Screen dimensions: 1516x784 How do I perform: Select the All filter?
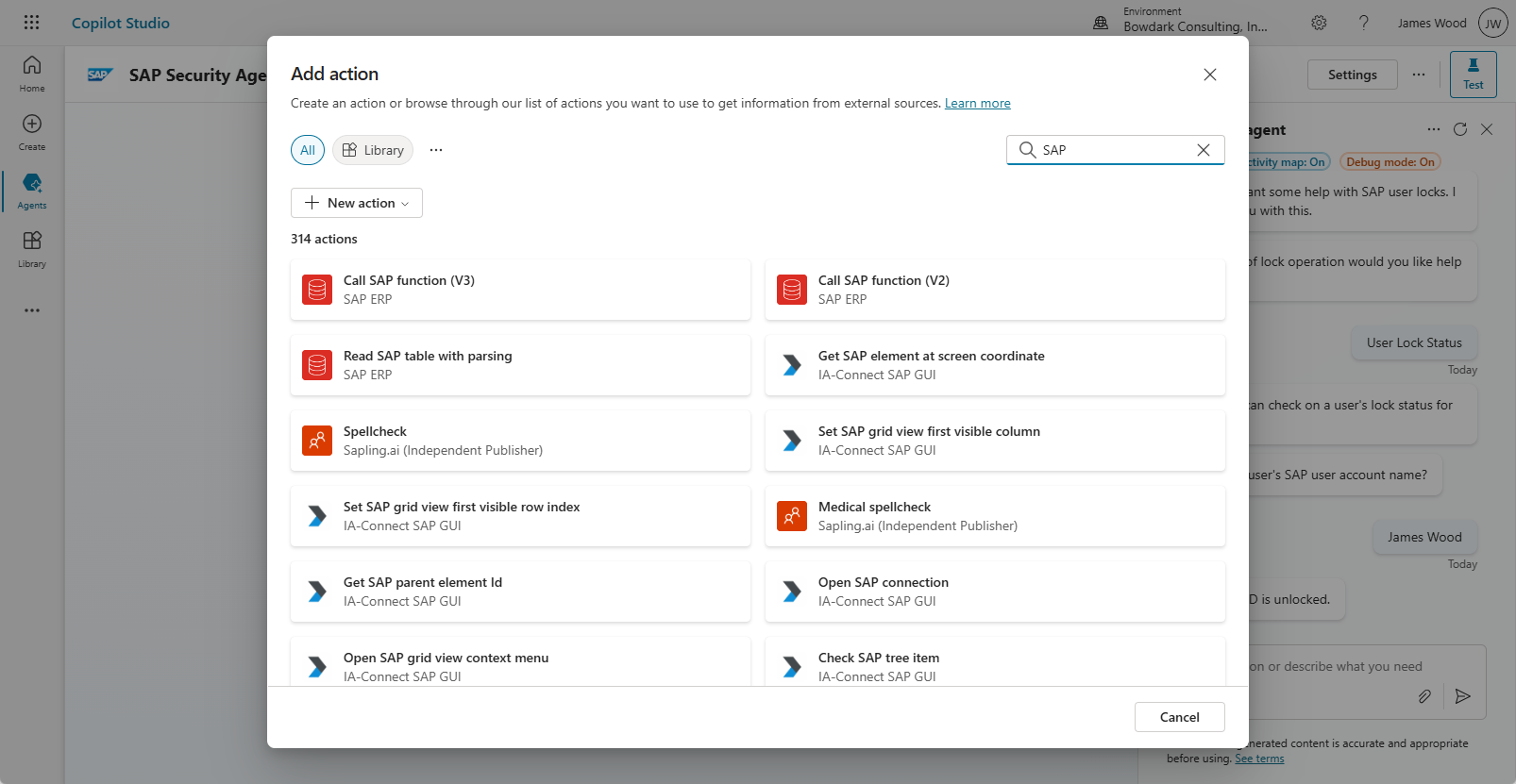point(308,150)
